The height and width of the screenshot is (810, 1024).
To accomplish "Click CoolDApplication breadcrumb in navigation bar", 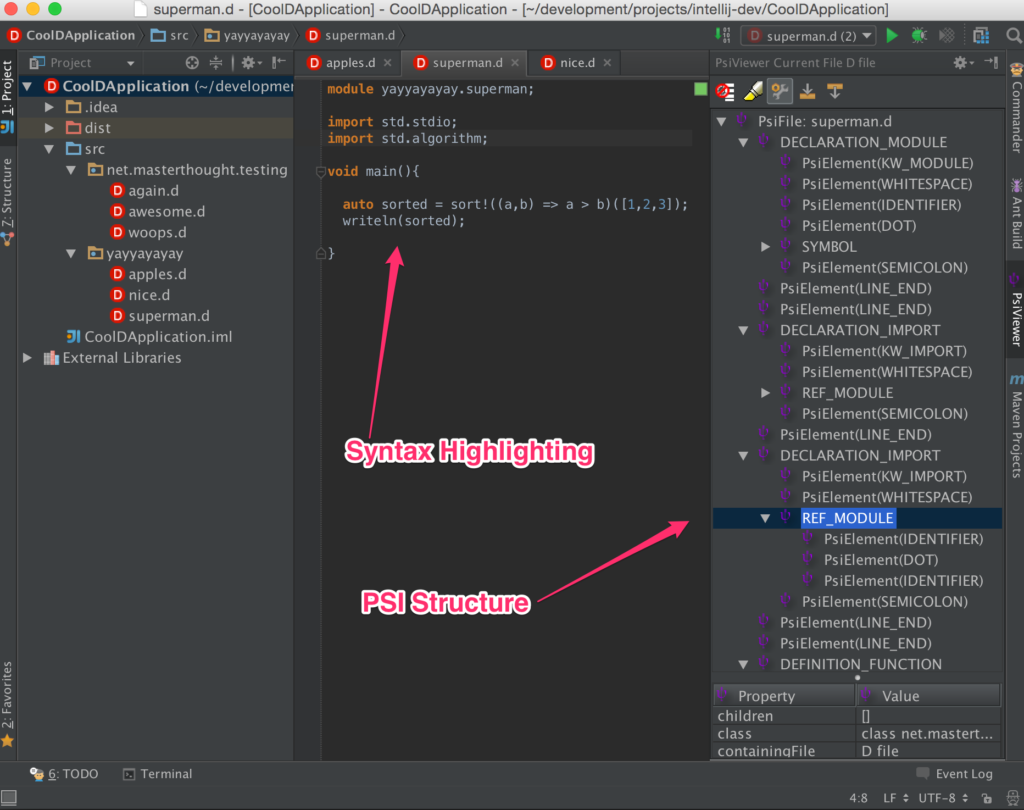I will (71, 35).
